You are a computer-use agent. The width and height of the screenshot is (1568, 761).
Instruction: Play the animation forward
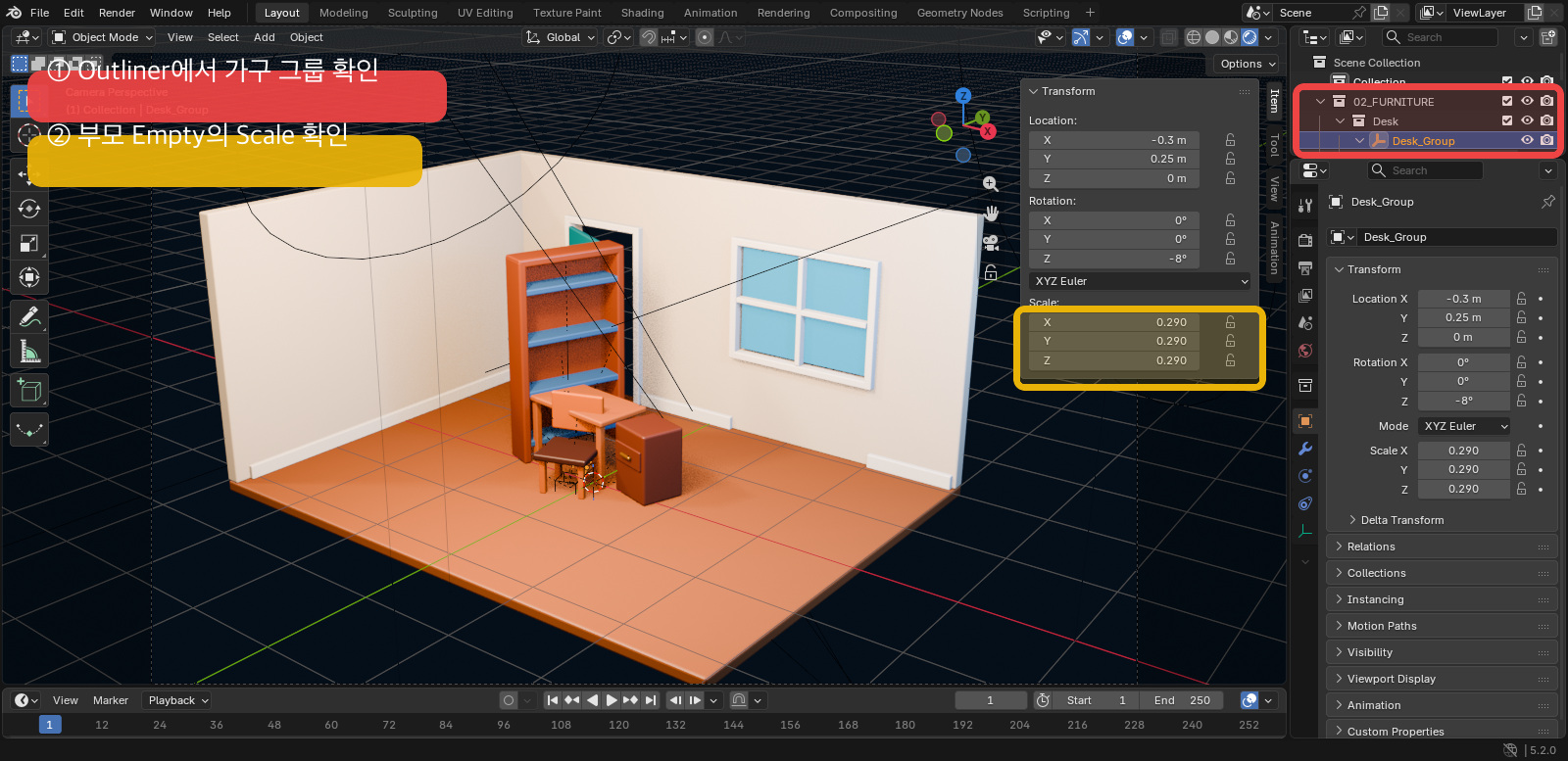(x=611, y=700)
